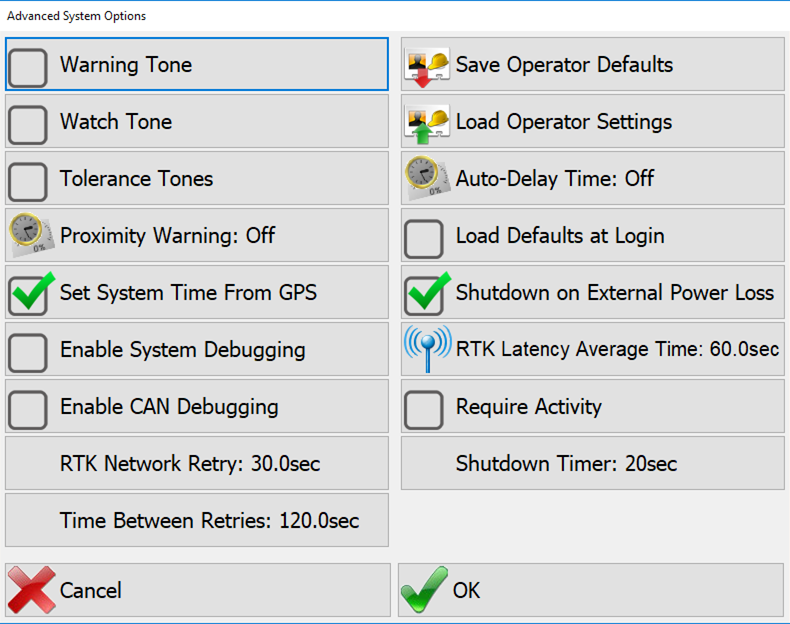The height and width of the screenshot is (624, 790).
Task: Enable the Warning Tone checkbox
Action: tap(28, 68)
